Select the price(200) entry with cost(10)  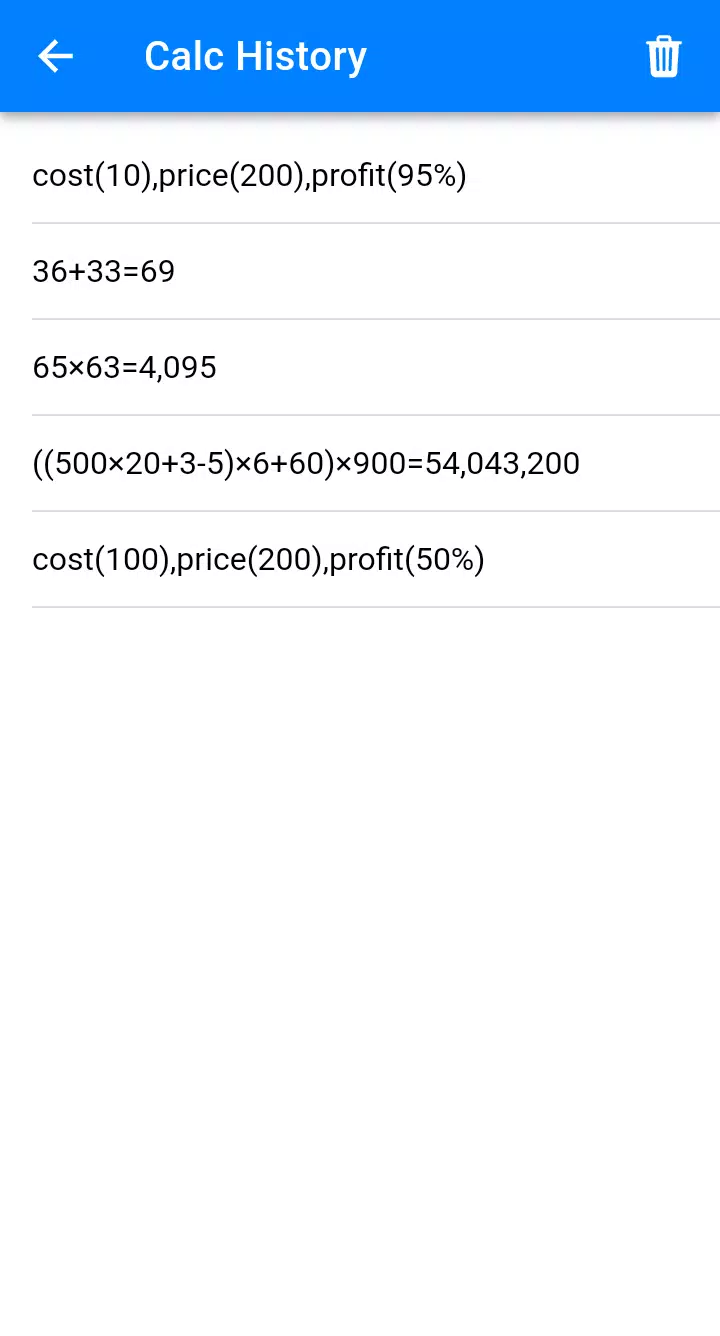(x=249, y=176)
